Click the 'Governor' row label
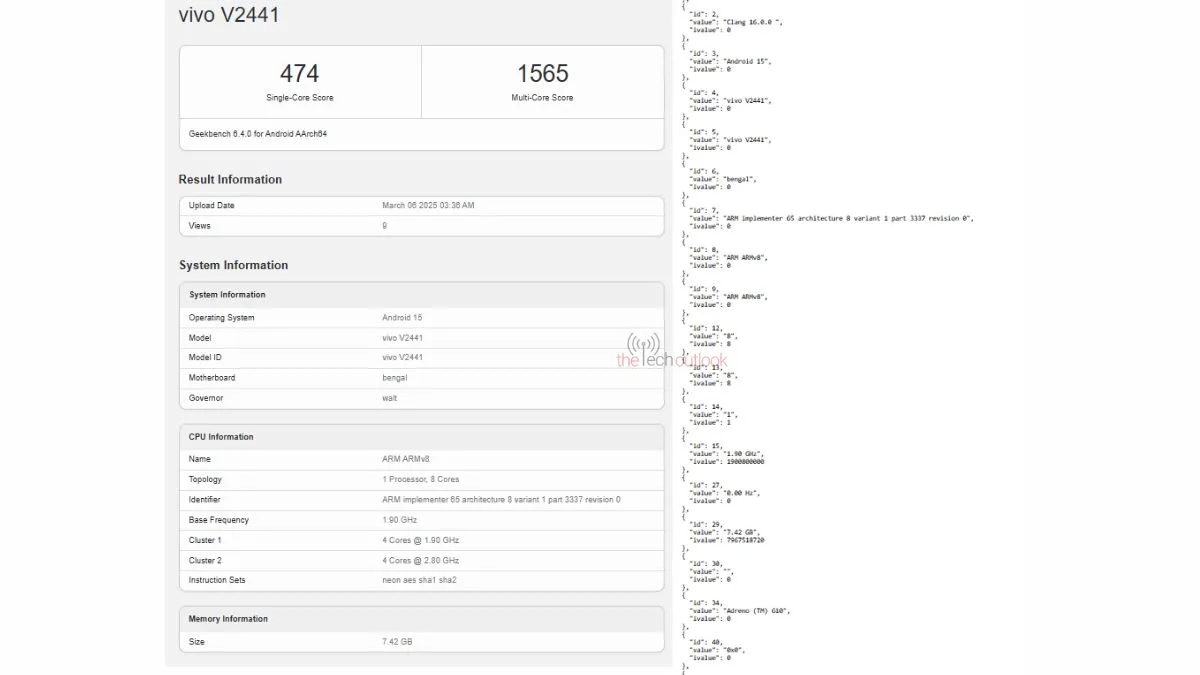1200x675 pixels. [206, 398]
